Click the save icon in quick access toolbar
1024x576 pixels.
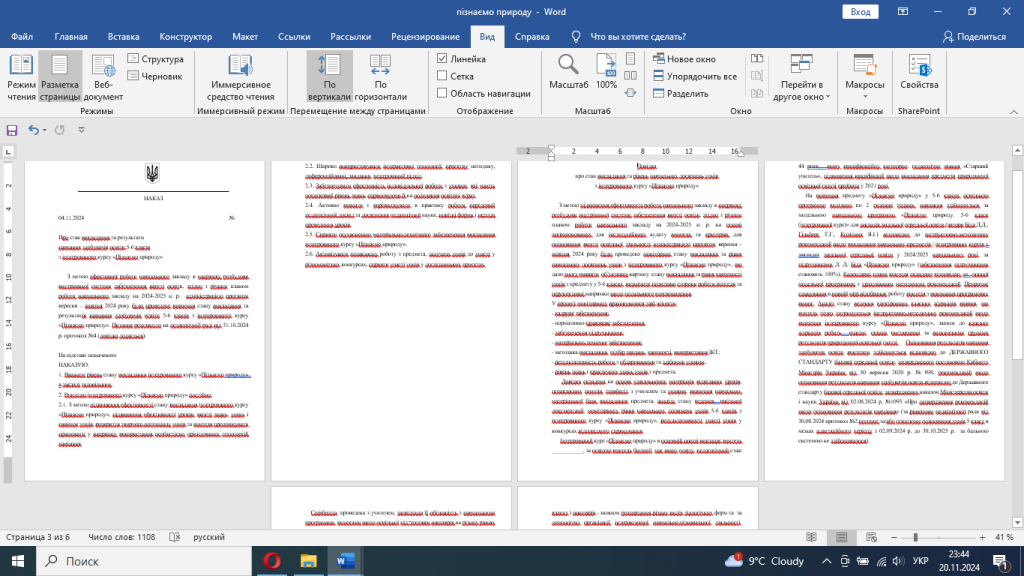[x=12, y=130]
